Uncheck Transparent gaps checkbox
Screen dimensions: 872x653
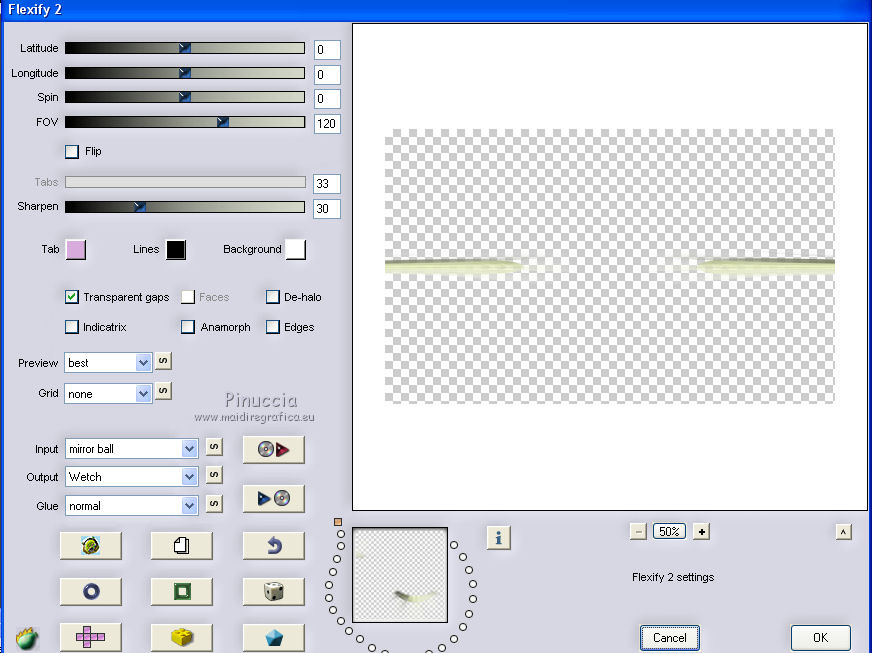(x=72, y=297)
